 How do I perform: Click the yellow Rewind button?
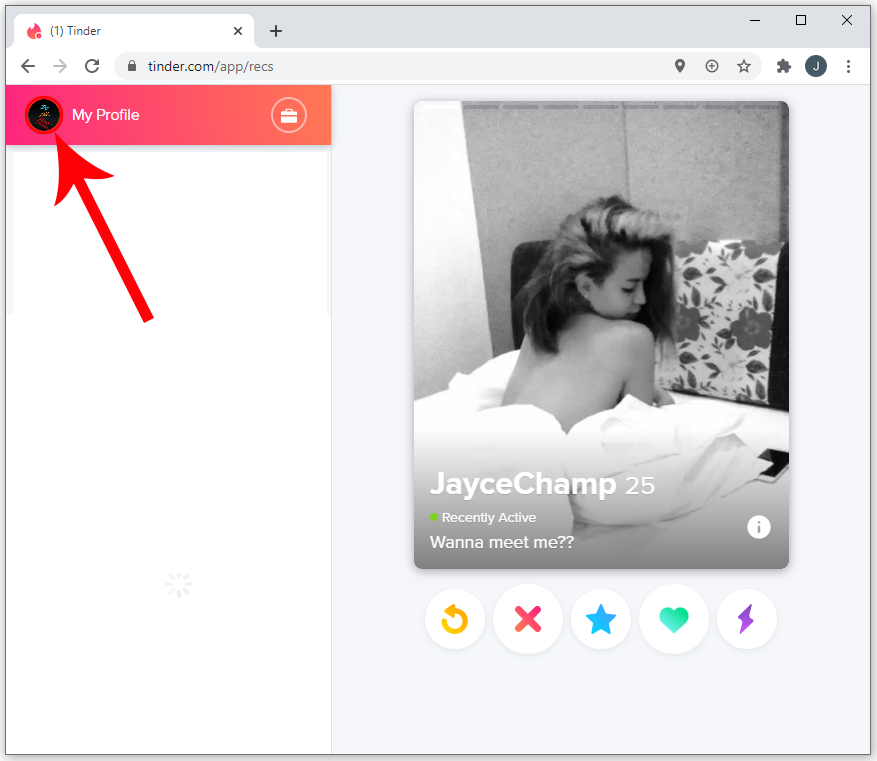coord(455,620)
